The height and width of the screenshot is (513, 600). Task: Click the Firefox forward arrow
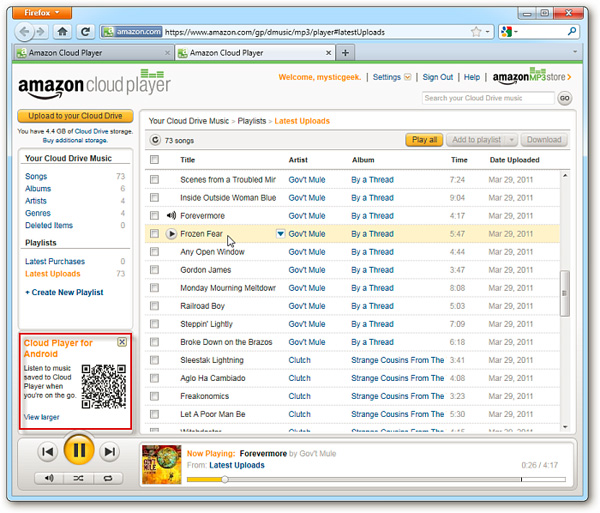pyautogui.click(x=40, y=31)
